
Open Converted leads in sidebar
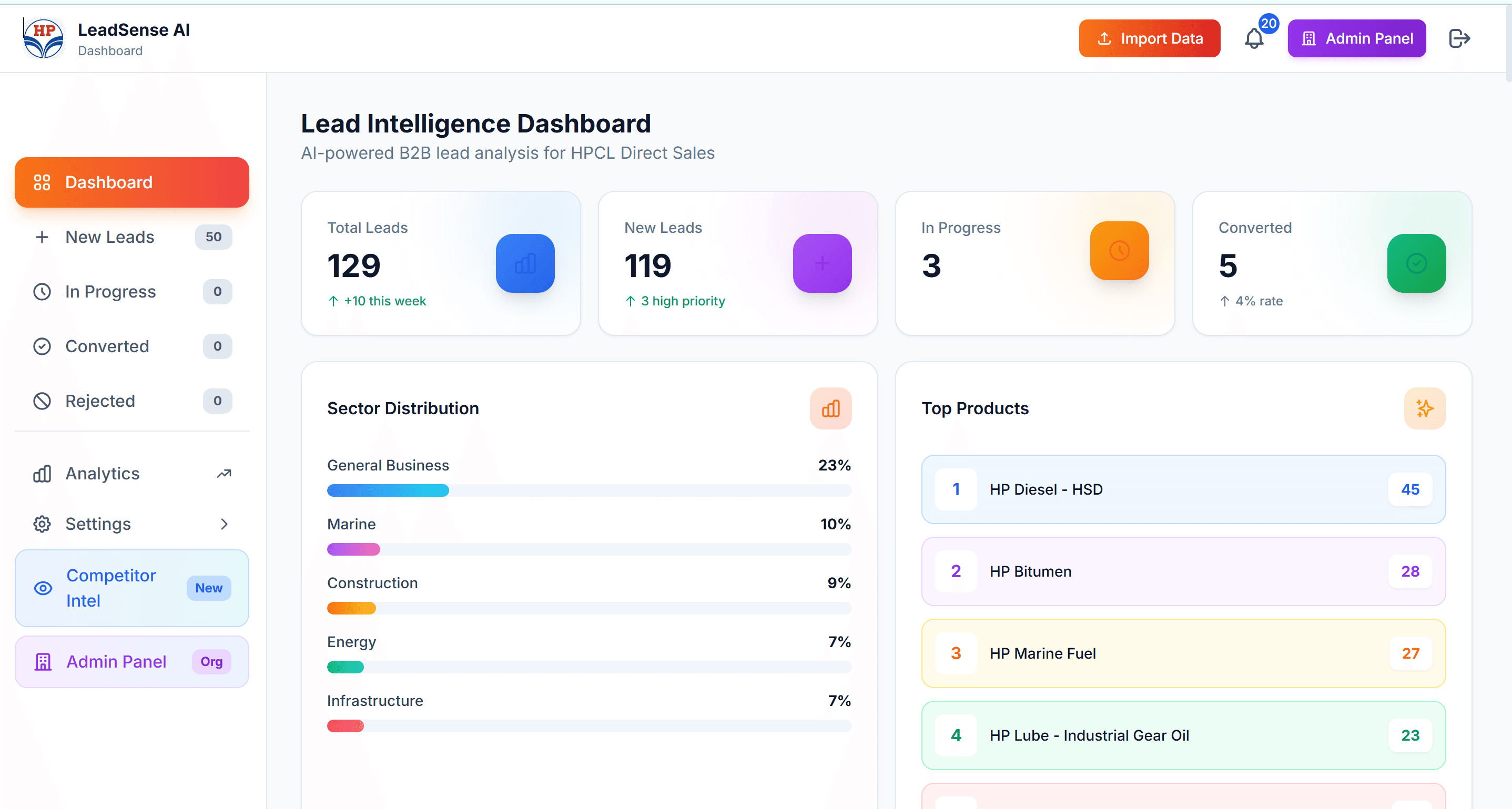point(131,346)
